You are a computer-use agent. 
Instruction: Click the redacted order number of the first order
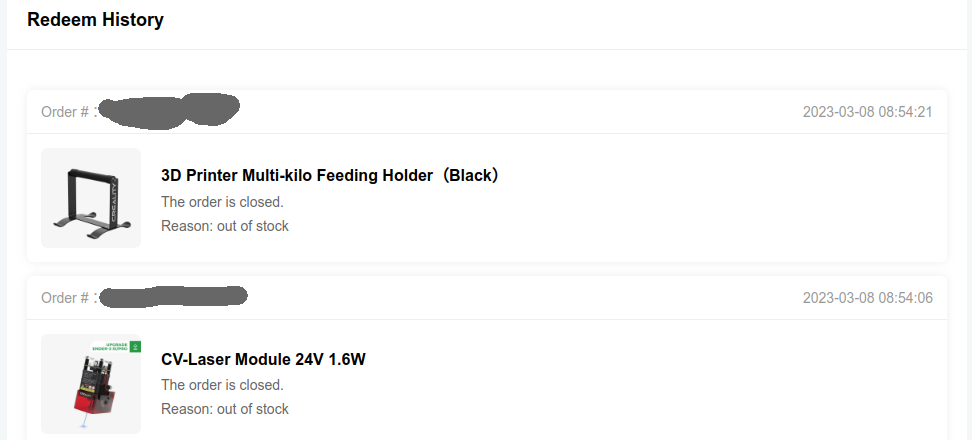pos(171,109)
